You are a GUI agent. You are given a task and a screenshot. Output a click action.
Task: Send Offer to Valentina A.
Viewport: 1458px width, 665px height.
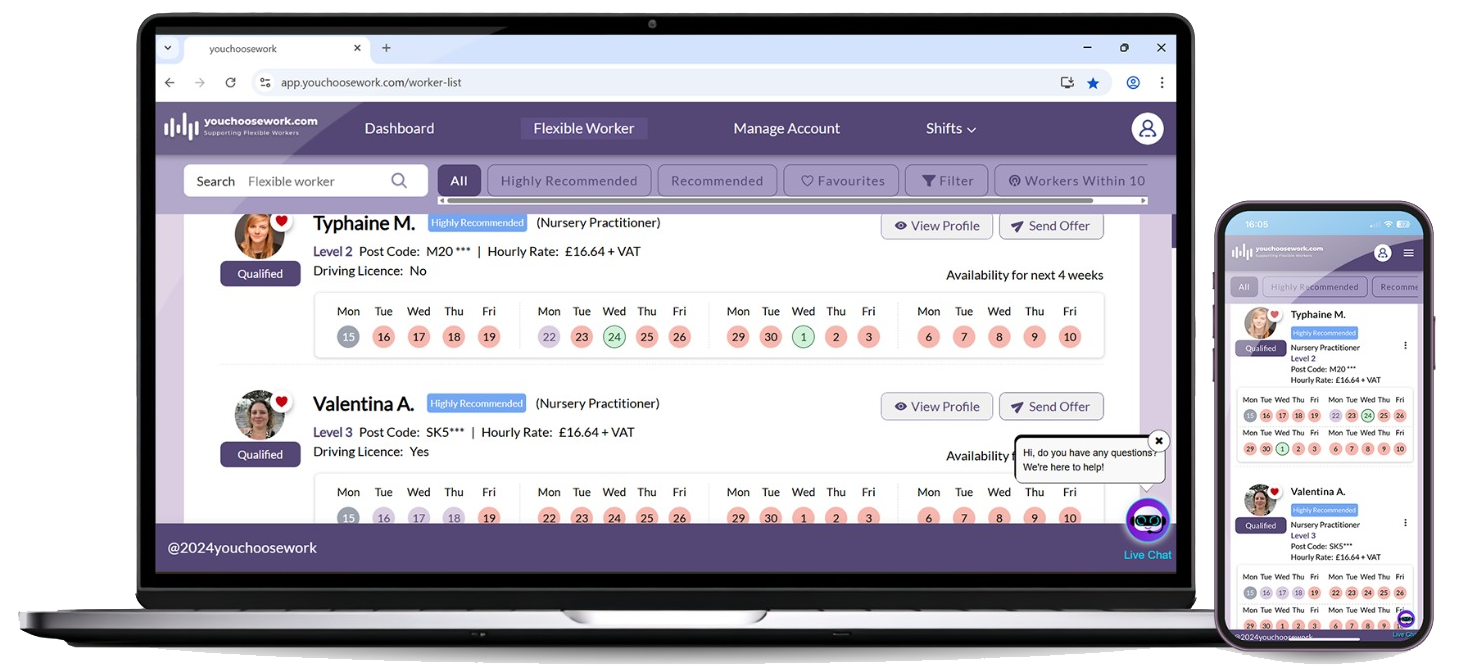click(1051, 407)
